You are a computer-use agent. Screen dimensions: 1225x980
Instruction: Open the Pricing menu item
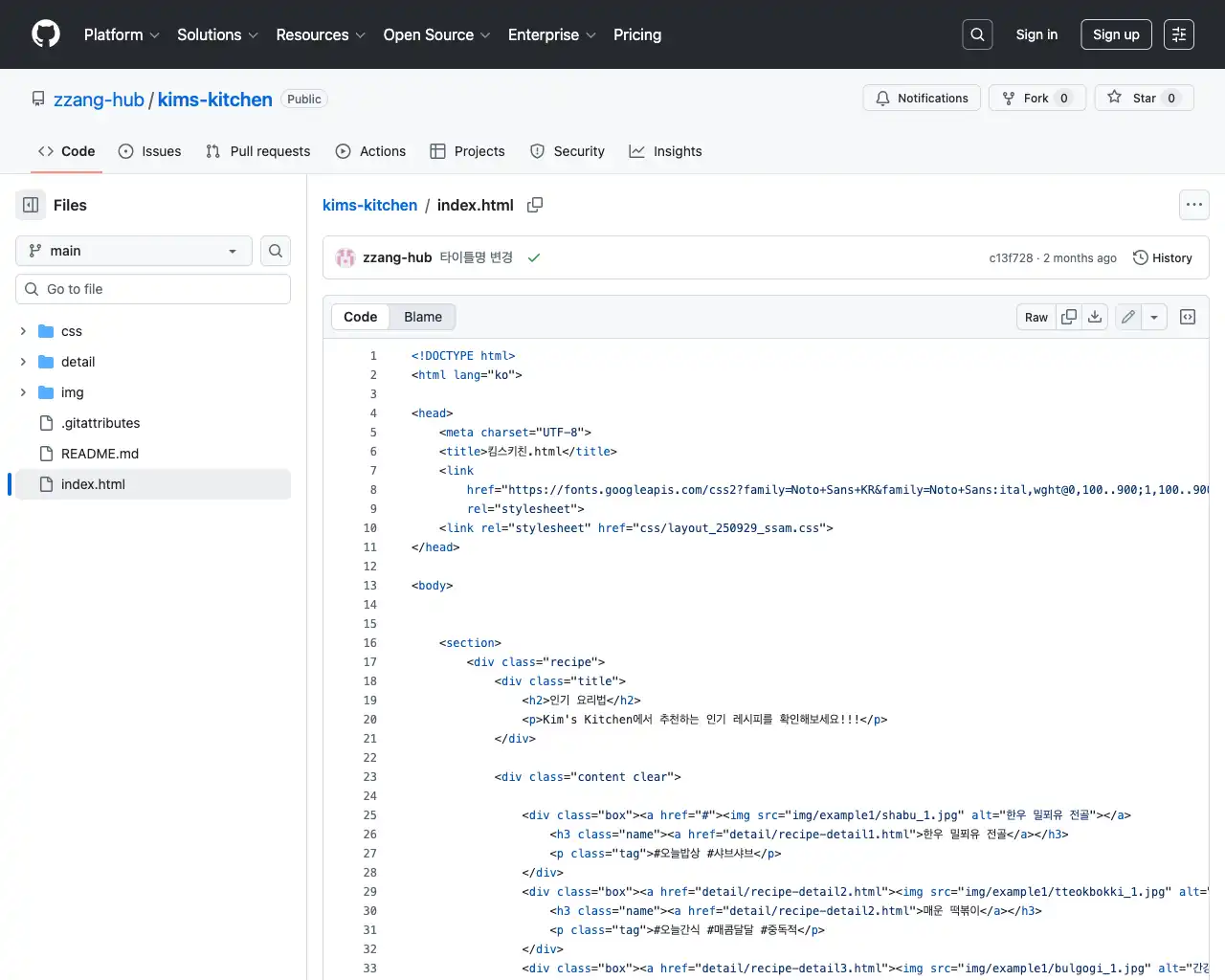637,34
